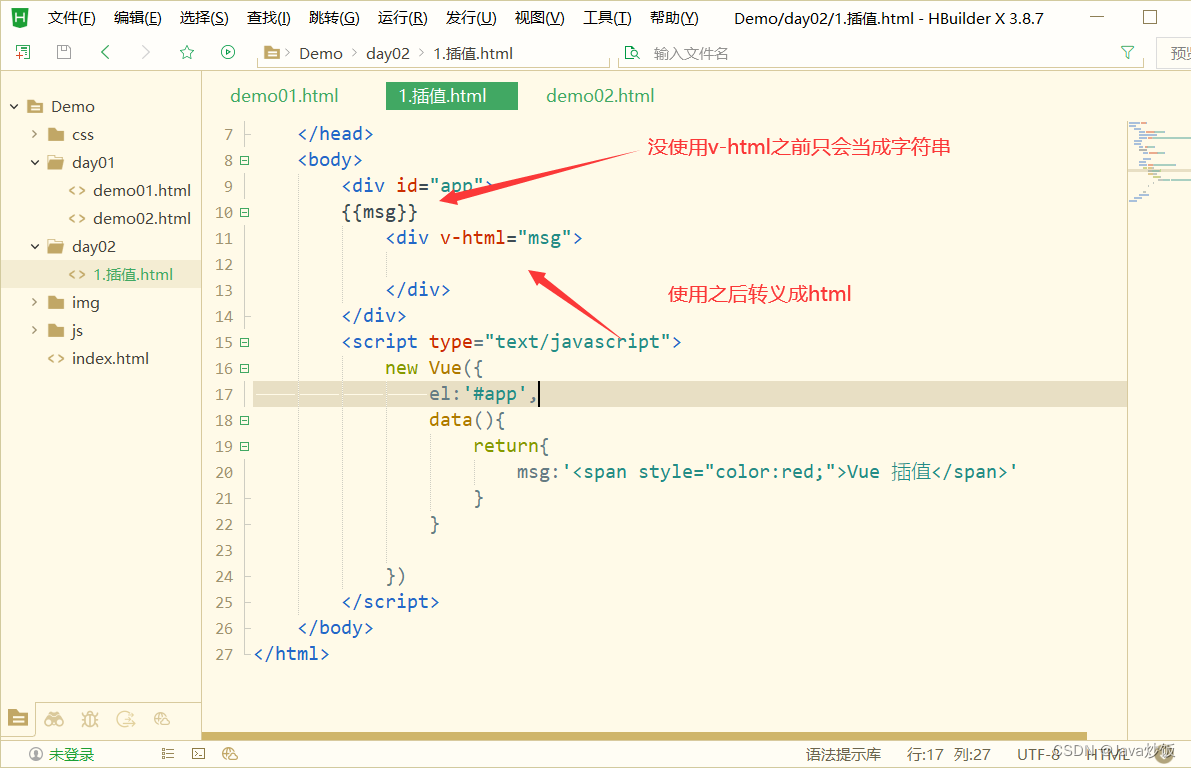The width and height of the screenshot is (1191, 768).
Task: Click 1.插值.html in the breadcrumb path
Action: click(472, 54)
